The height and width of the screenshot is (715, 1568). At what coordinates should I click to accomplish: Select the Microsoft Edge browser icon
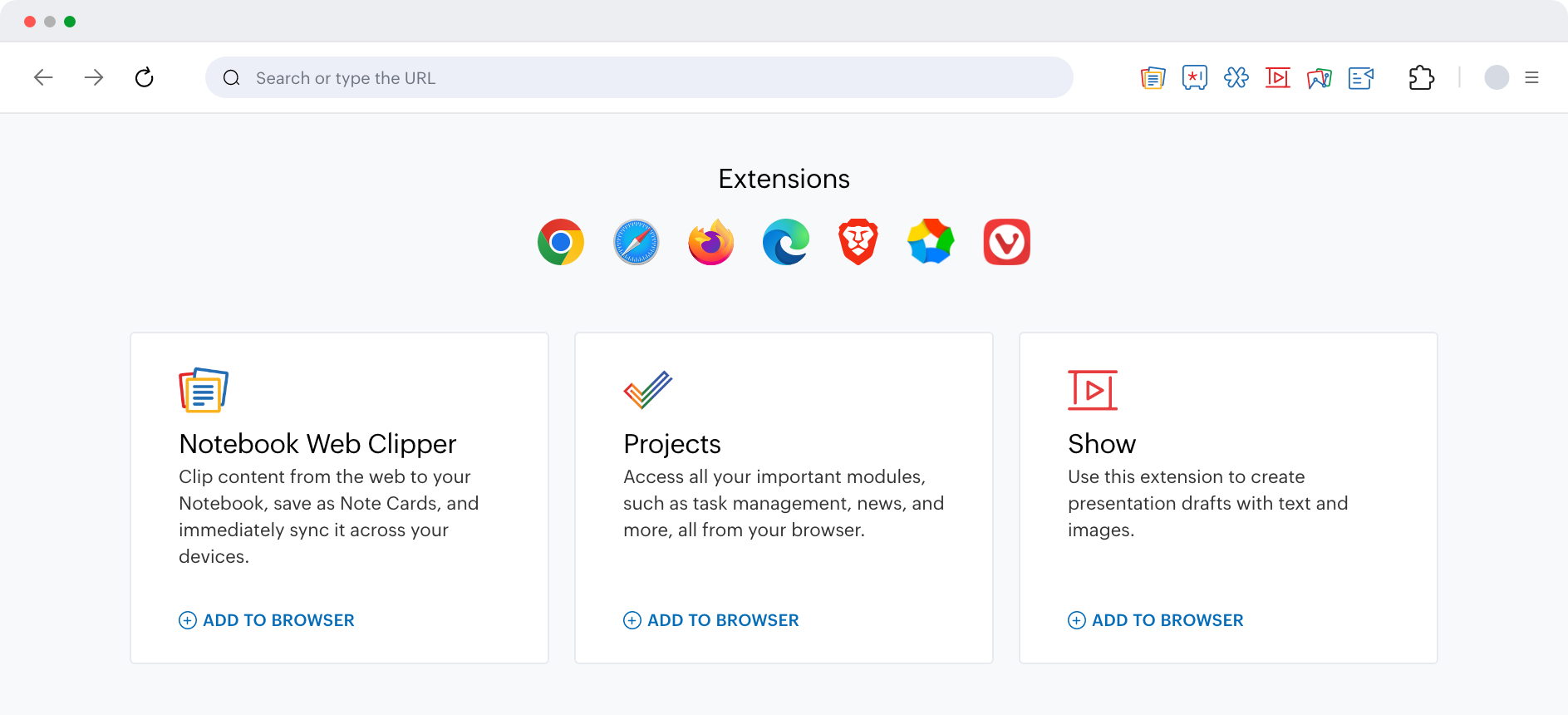click(786, 242)
